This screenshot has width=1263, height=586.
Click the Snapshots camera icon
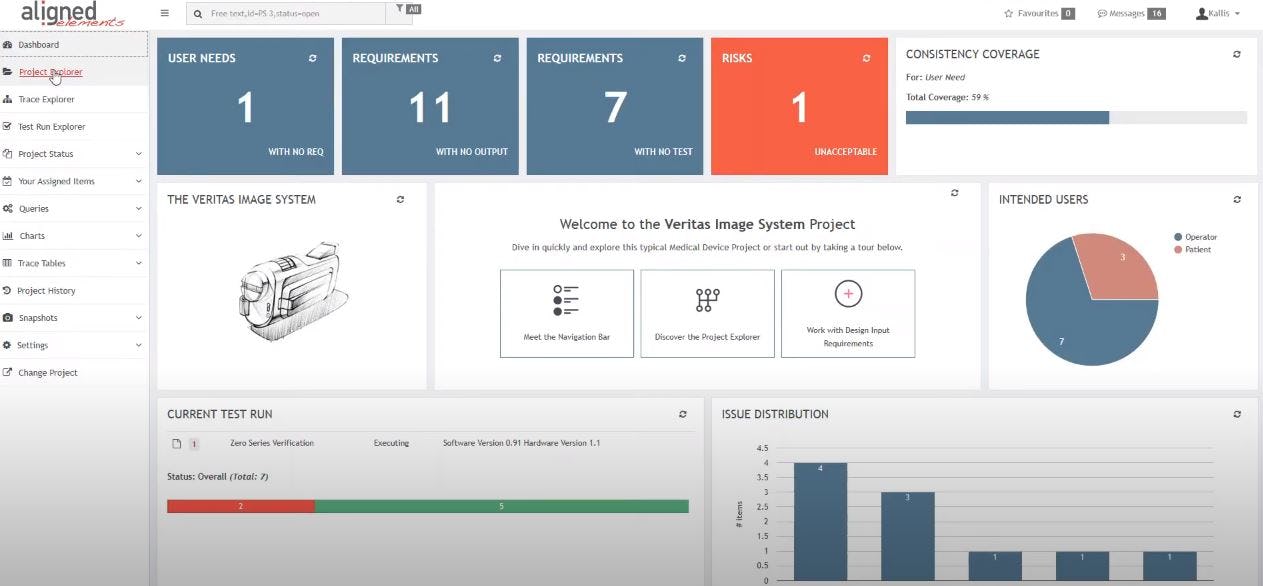[11, 317]
